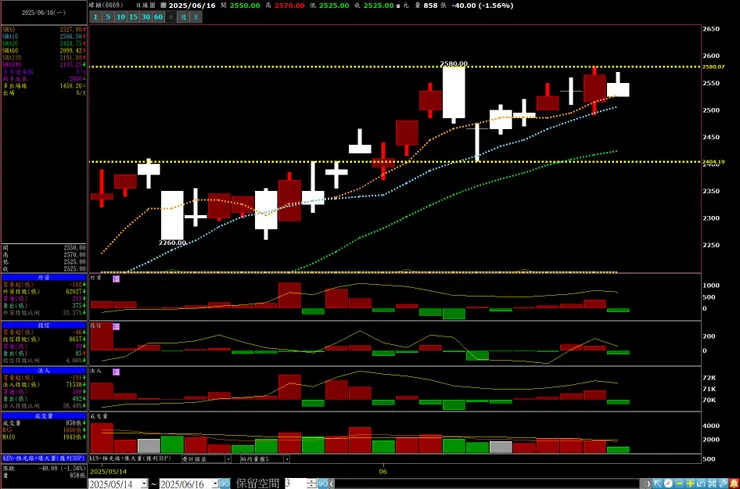This screenshot has height=489, width=740.
Task: Switch to the 10-minute timeframe
Action: [x=121, y=17]
